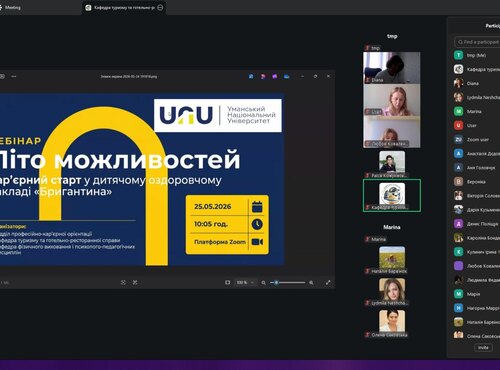Click the Раїса profile thumbnail

(x=392, y=162)
